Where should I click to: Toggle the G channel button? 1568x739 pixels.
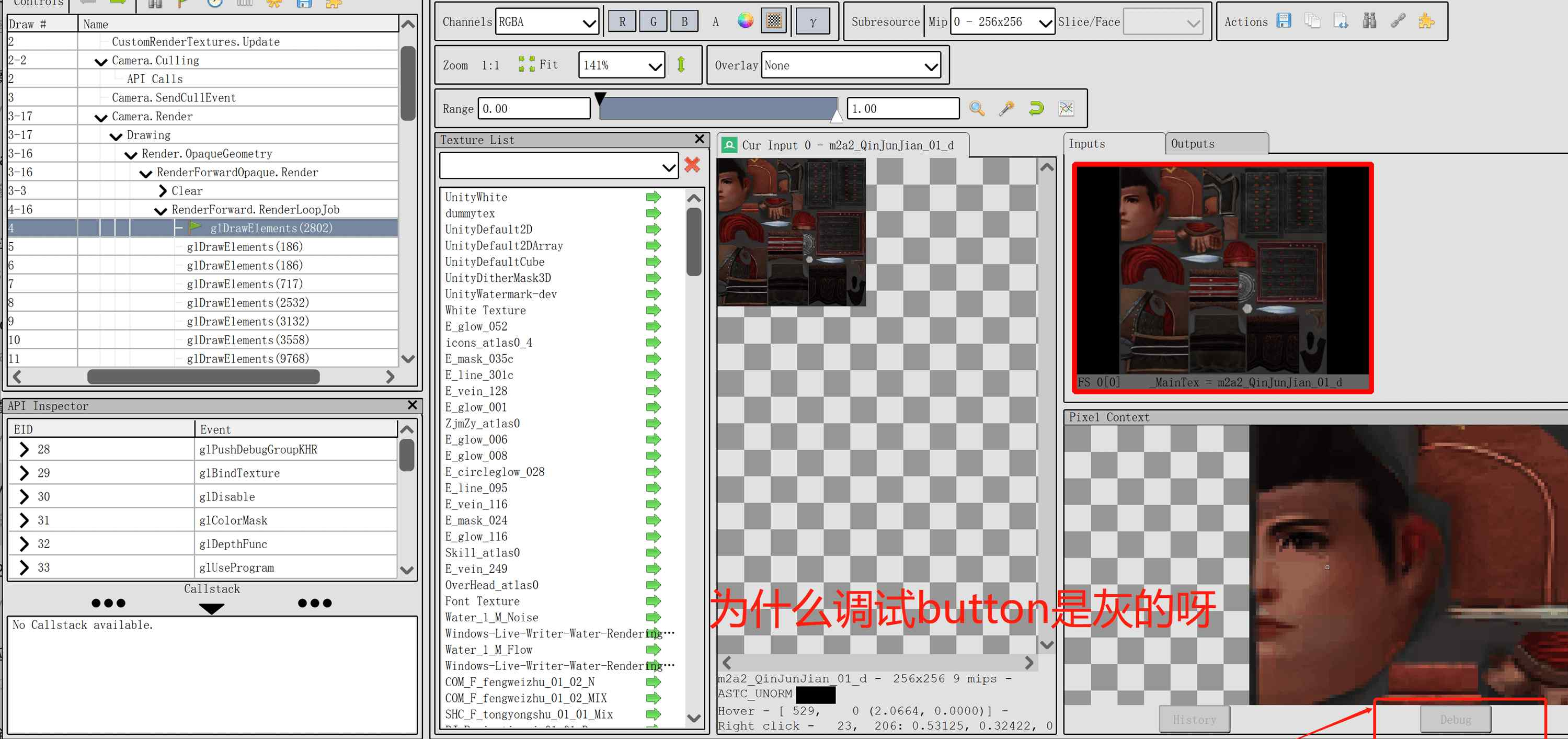(x=653, y=22)
